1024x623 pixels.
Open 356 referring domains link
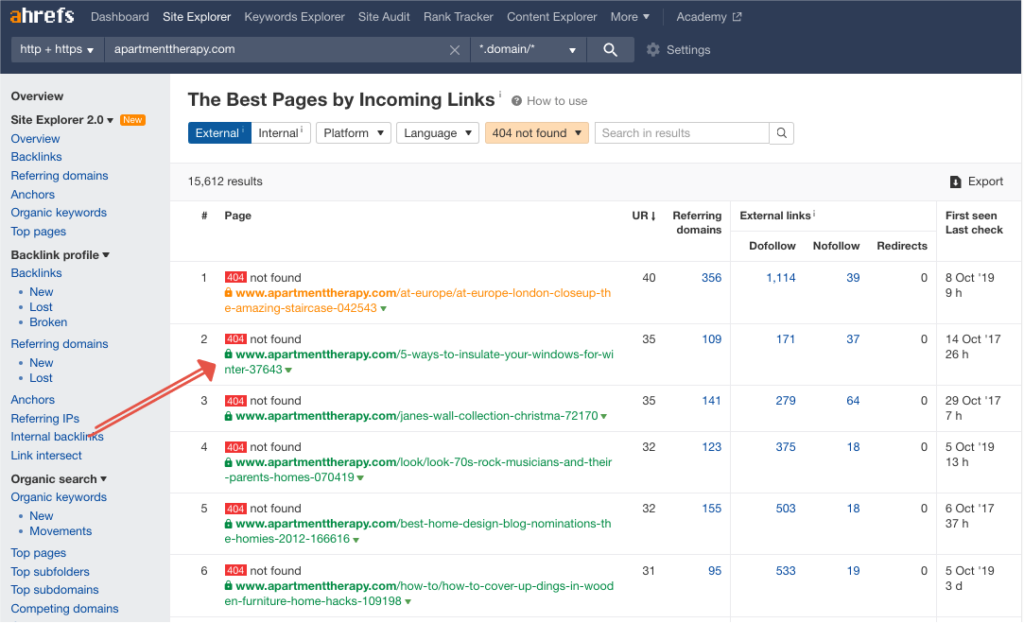(x=711, y=278)
